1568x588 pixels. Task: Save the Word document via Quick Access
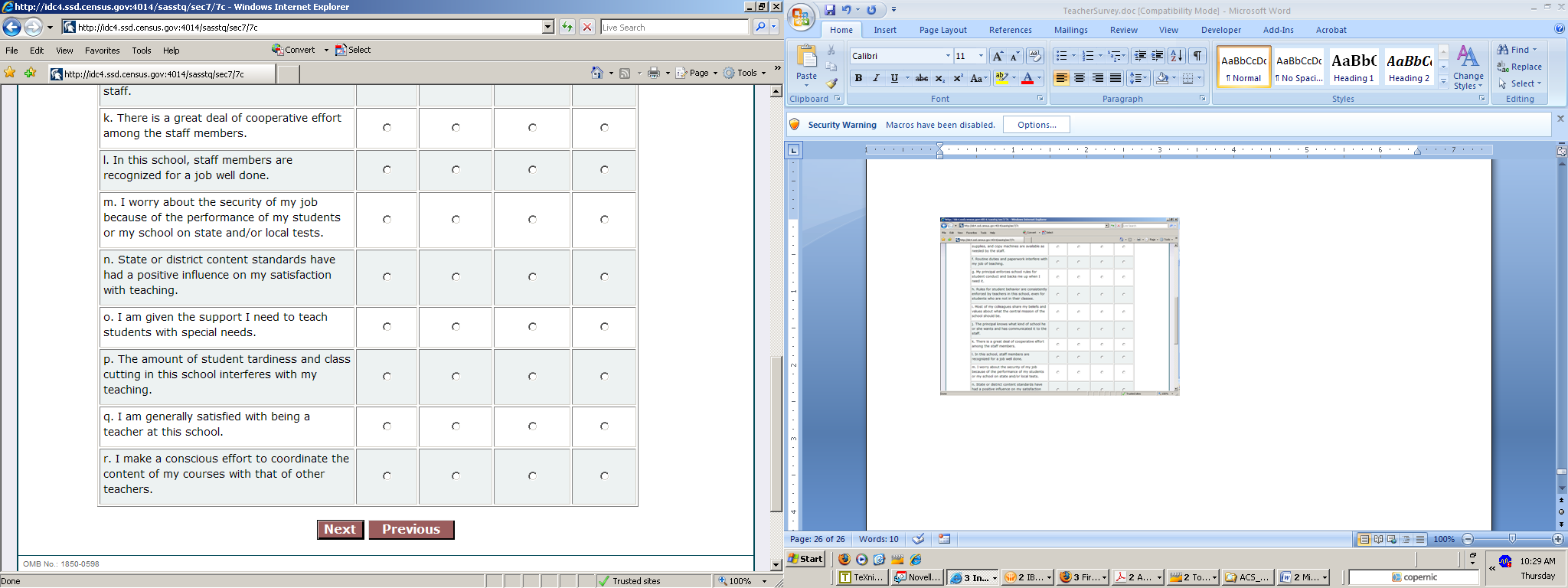point(830,10)
